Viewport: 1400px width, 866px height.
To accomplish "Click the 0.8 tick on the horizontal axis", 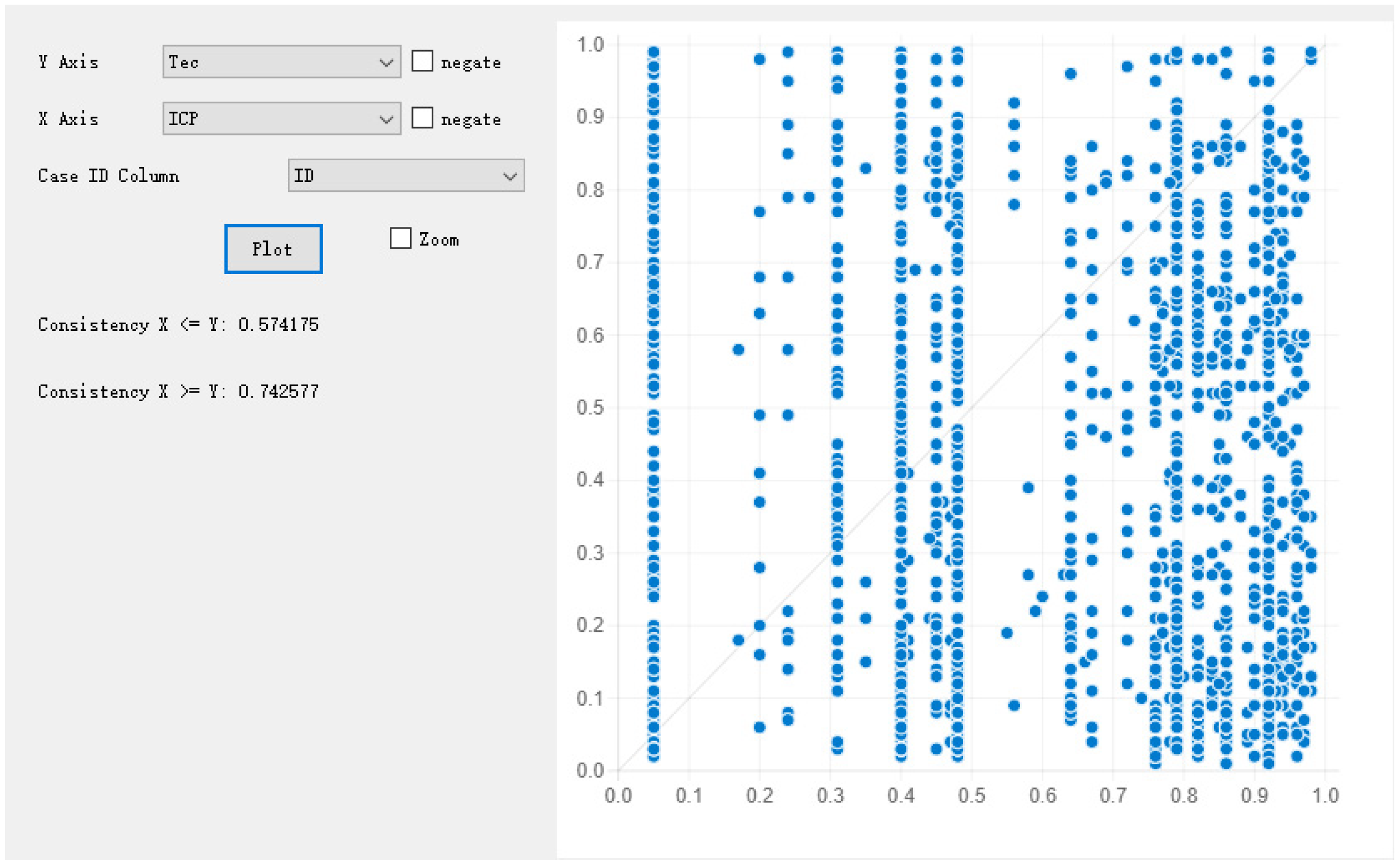I will click(1183, 796).
